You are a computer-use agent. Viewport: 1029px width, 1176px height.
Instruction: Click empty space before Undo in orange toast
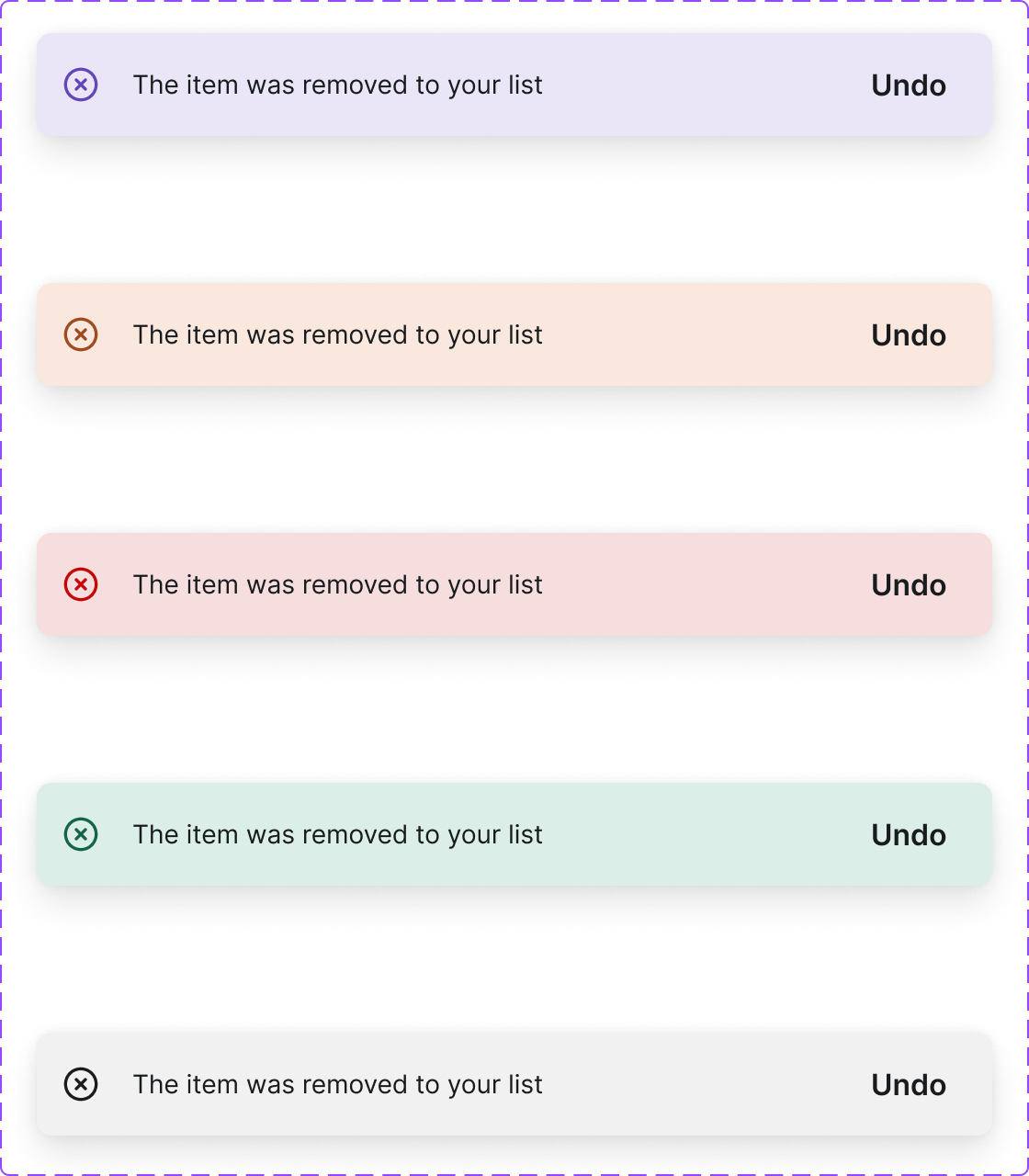click(x=707, y=335)
